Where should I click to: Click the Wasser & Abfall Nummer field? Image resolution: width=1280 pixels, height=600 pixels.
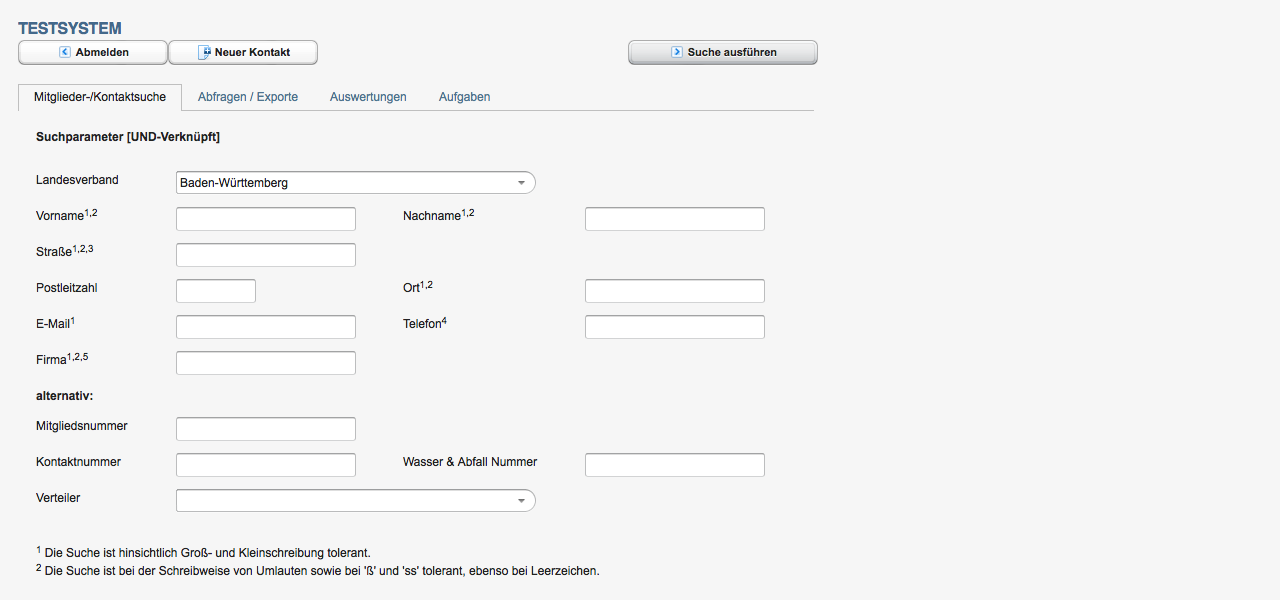[675, 465]
